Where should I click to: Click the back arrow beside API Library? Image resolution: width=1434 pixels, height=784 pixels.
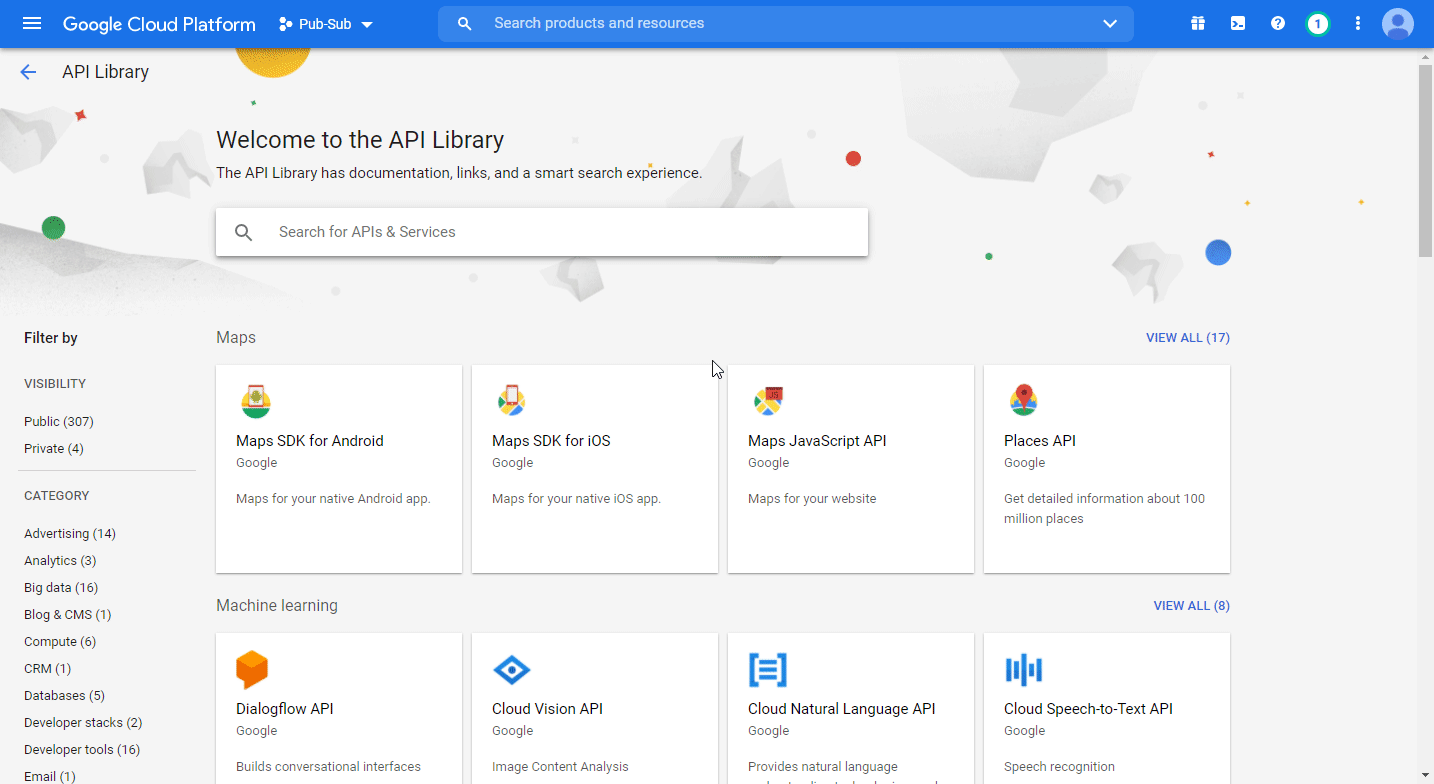tap(28, 72)
